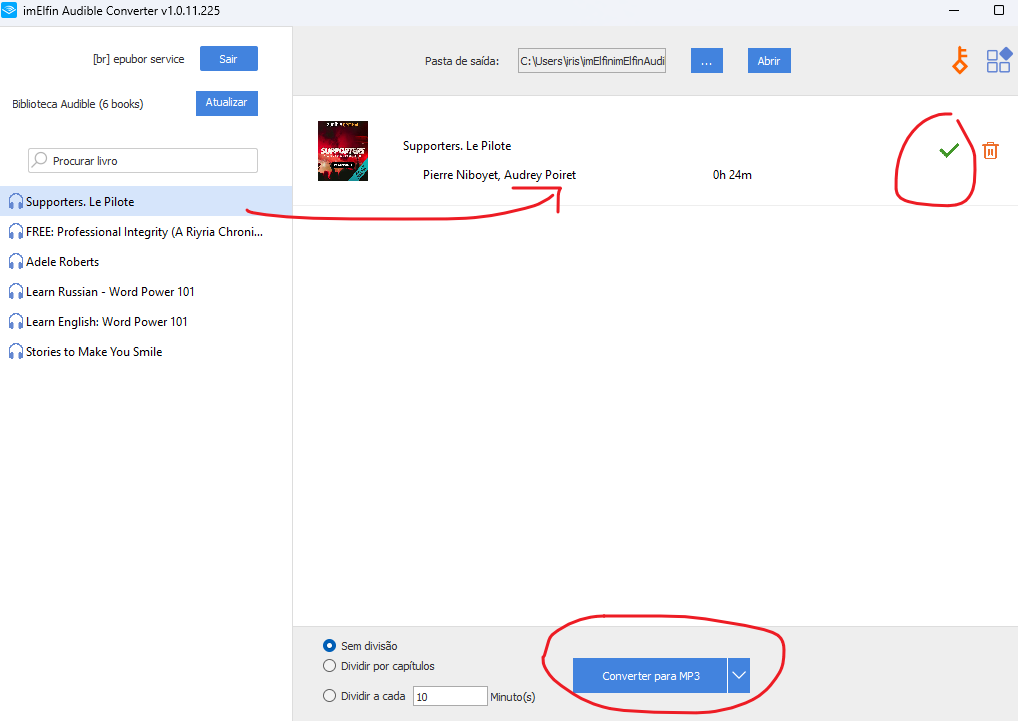The image size is (1018, 721).
Task: Select Supporters. Le Pilote in library list
Action: (x=146, y=201)
